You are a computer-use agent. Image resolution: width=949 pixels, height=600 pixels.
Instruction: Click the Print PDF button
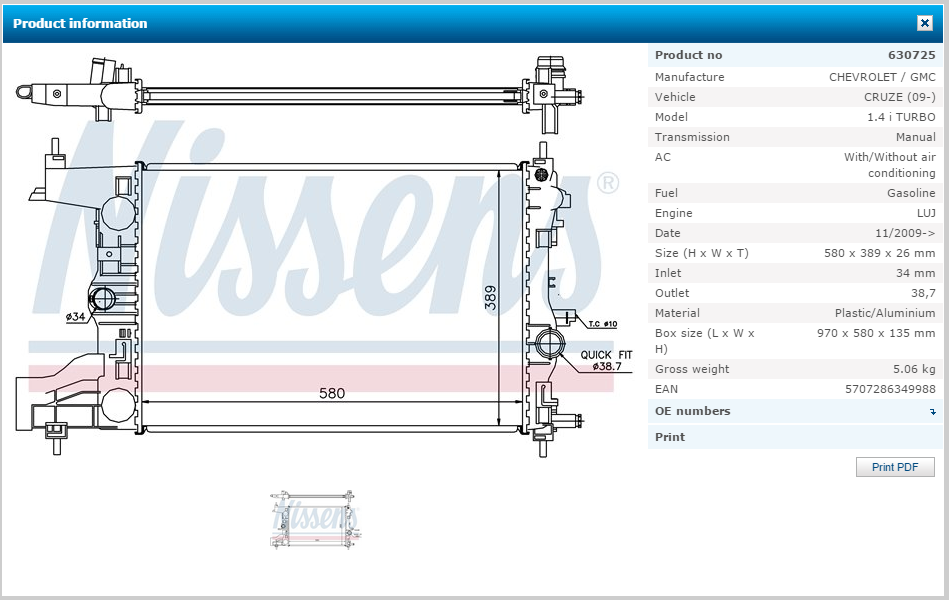click(895, 467)
